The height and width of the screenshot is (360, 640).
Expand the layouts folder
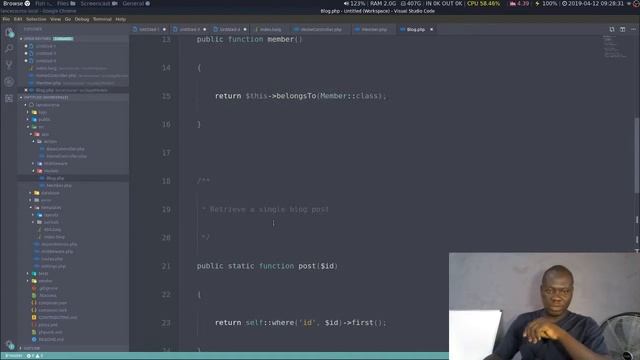pos(51,215)
